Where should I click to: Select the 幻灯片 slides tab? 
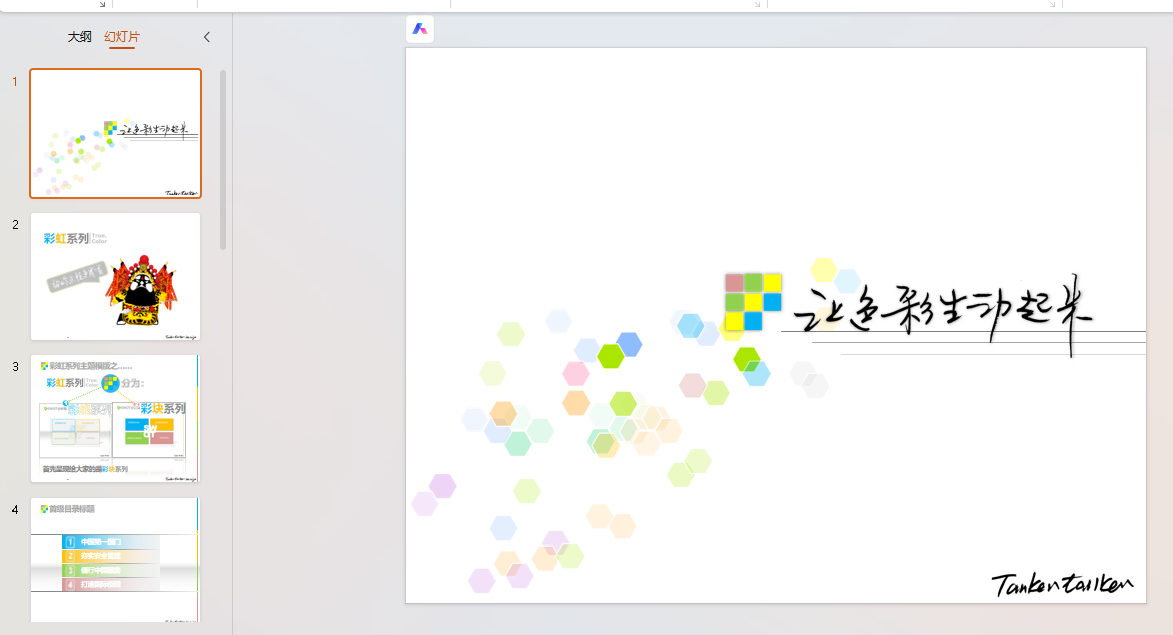122,37
